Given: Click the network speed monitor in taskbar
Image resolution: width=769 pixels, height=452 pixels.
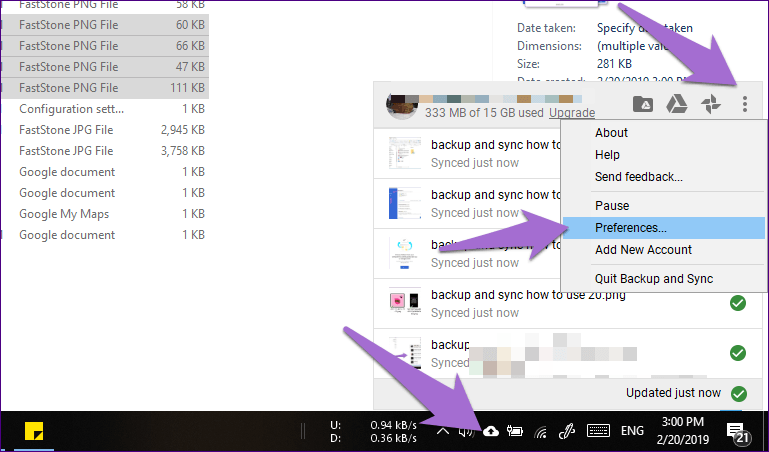Looking at the screenshot, I should (373, 431).
